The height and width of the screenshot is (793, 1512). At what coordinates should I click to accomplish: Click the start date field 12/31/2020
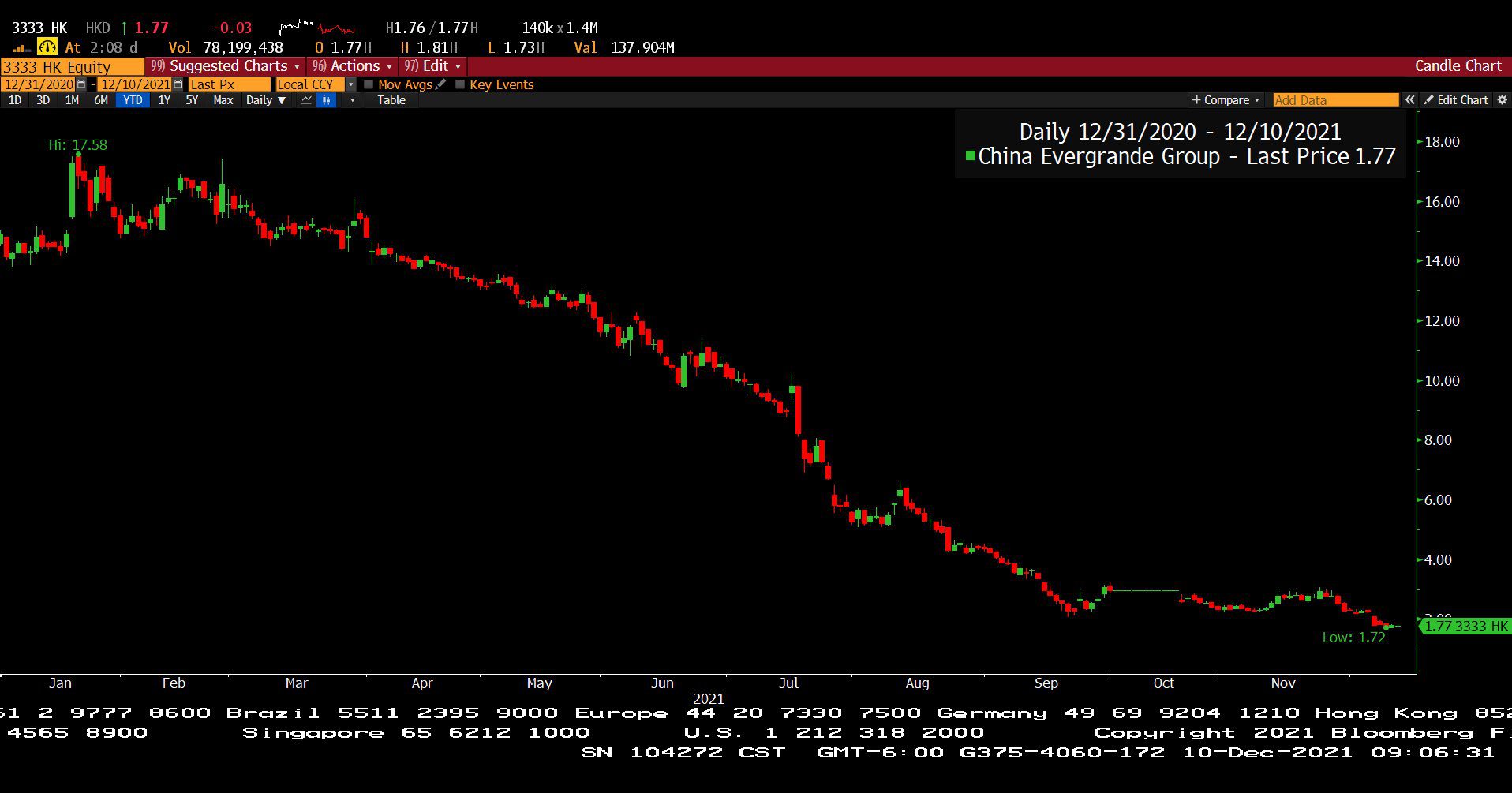pyautogui.click(x=39, y=84)
